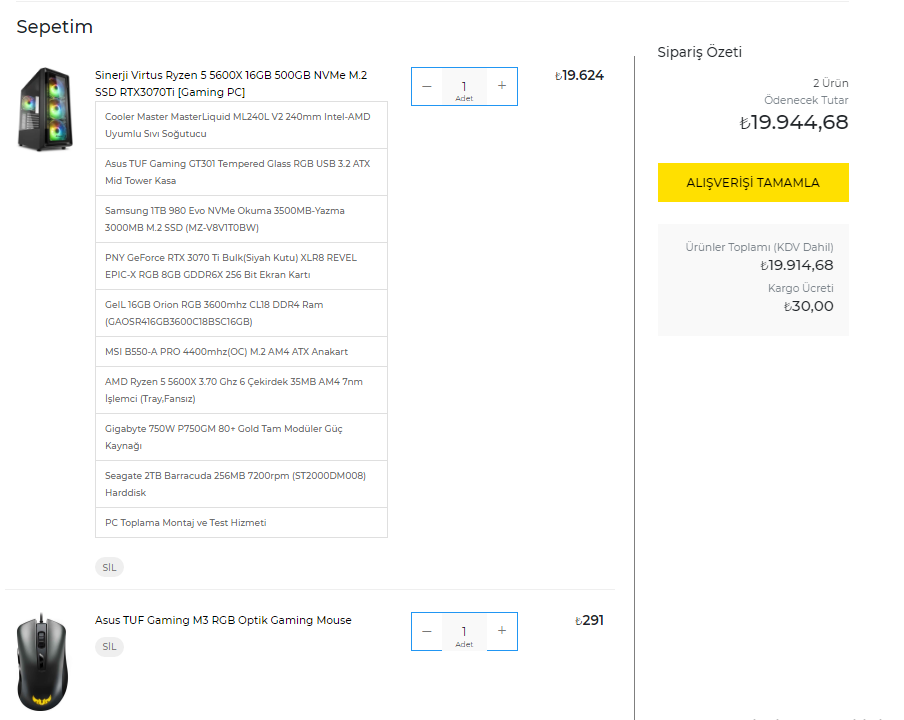Open the Sinerji Virtus Ryzen 5 Gaming PC link
Viewport: 904px width, 720px height.
(231, 84)
